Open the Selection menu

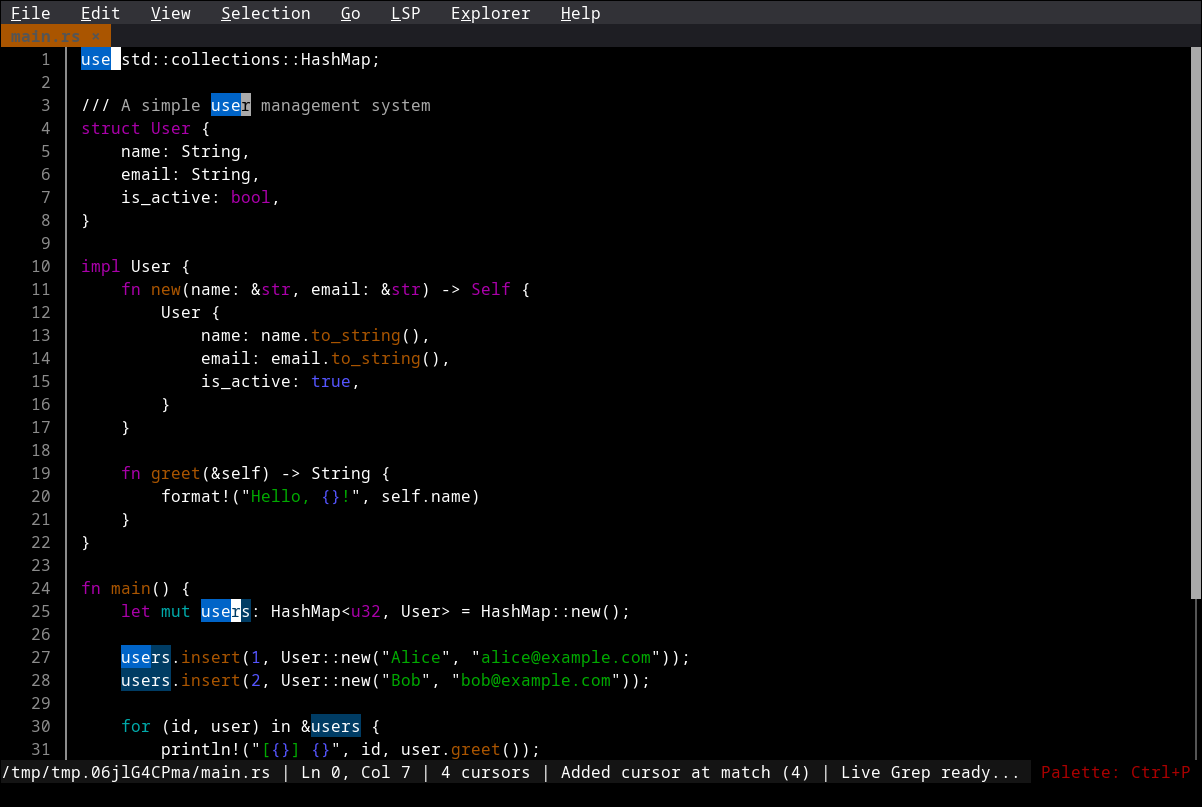(x=265, y=13)
